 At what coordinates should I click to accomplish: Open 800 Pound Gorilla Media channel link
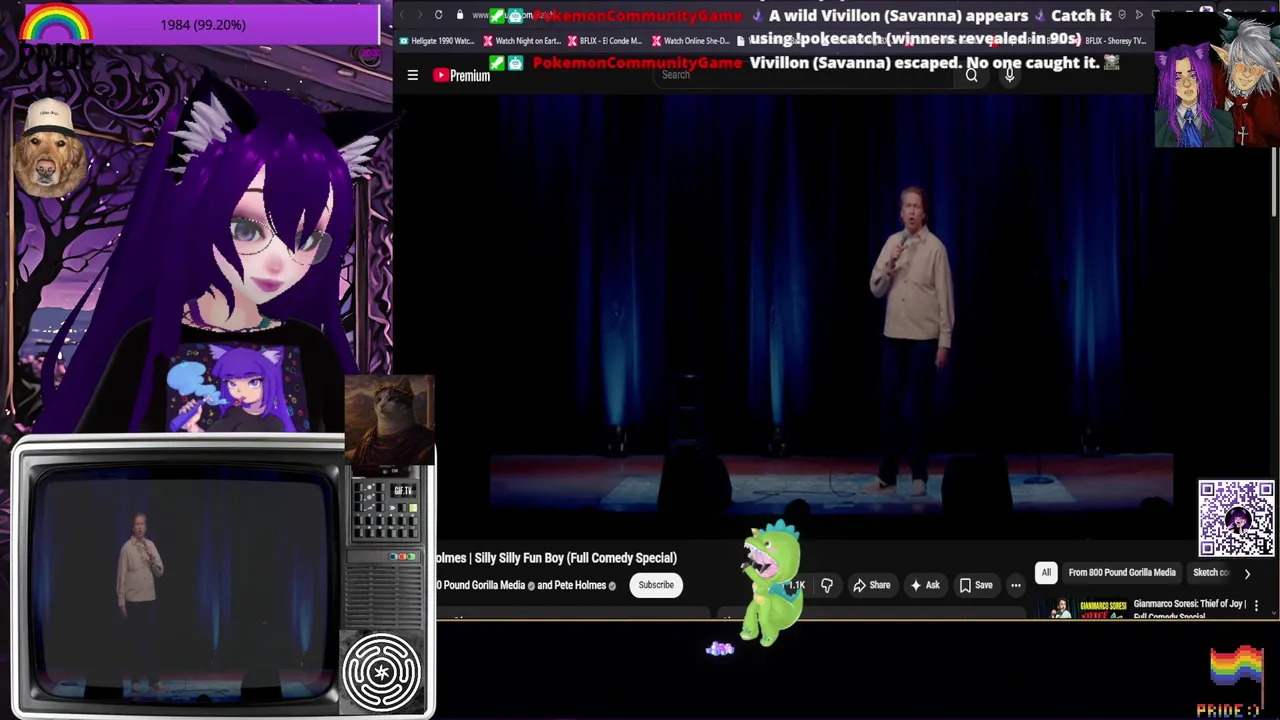pyautogui.click(x=480, y=585)
